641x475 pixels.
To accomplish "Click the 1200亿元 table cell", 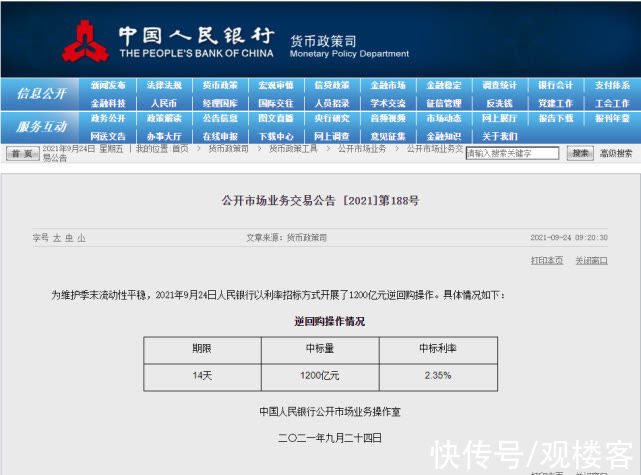I will coord(320,377).
